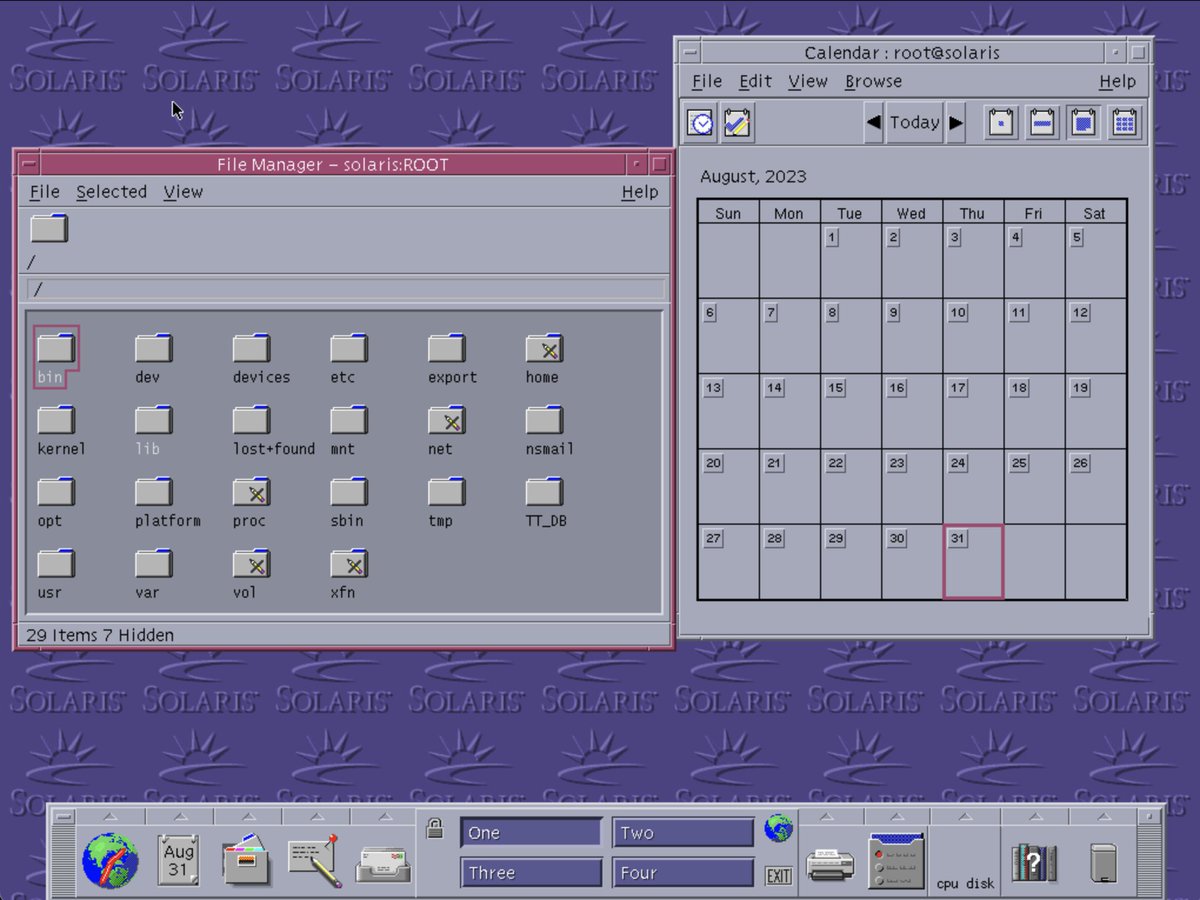The width and height of the screenshot is (1200, 900).
Task: Switch to workspace Four
Action: click(x=683, y=873)
